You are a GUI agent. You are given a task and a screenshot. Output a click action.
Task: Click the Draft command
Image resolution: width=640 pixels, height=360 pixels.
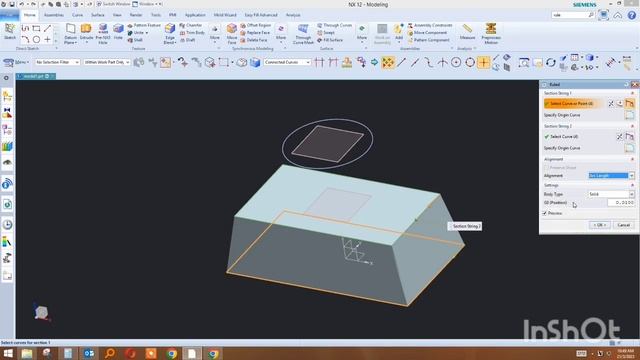coord(187,40)
